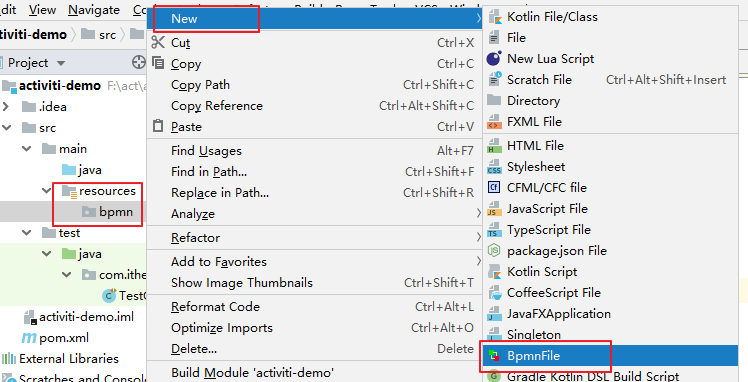Click the New Lua Script icon
Viewport: 748px width, 382px height.
(x=494, y=59)
